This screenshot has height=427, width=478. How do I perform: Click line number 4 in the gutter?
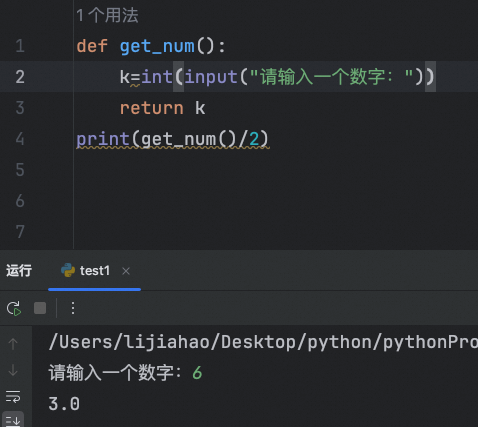coord(20,139)
